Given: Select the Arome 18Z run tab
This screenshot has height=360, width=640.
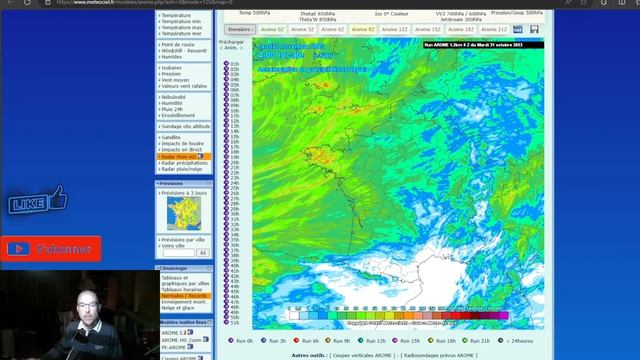Looking at the screenshot, I should [x=461, y=29].
